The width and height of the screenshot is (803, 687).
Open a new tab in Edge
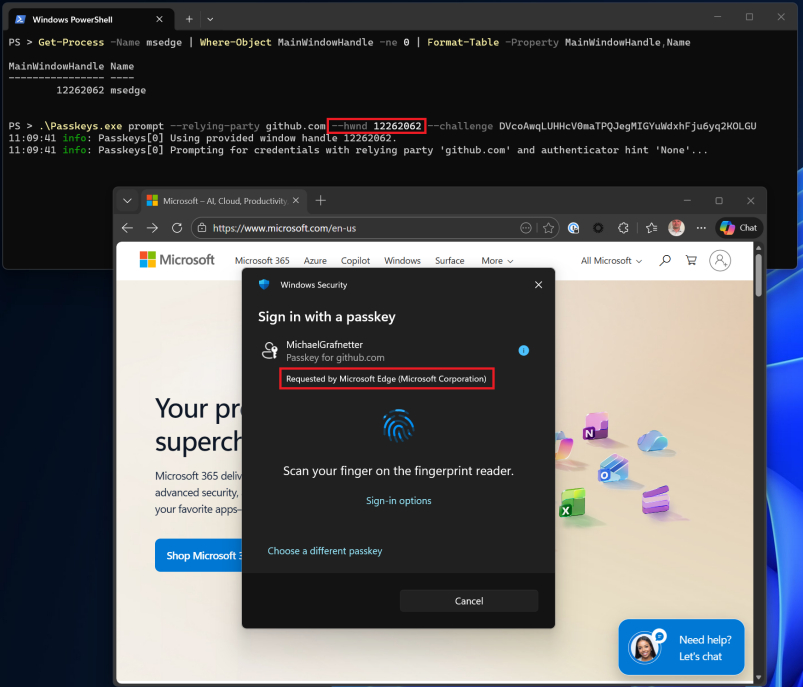coord(321,201)
